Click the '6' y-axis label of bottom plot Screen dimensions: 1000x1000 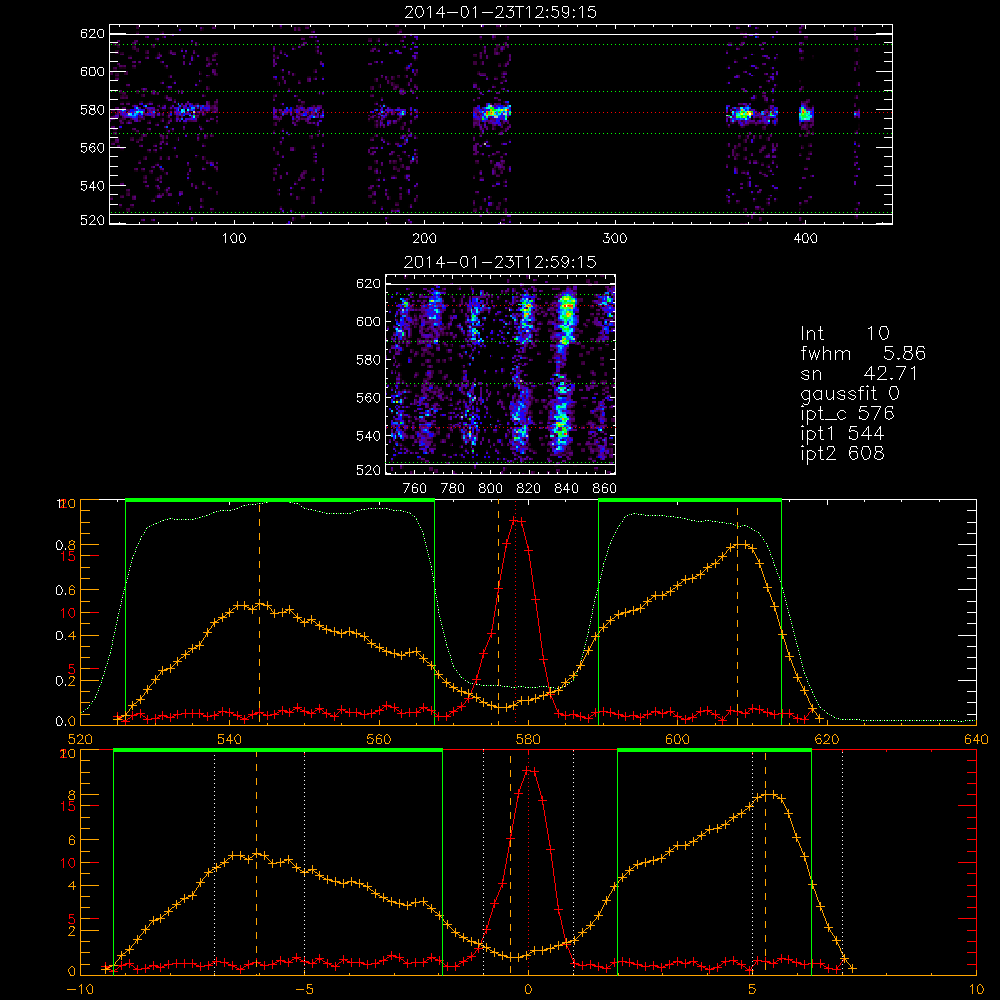pos(71,840)
